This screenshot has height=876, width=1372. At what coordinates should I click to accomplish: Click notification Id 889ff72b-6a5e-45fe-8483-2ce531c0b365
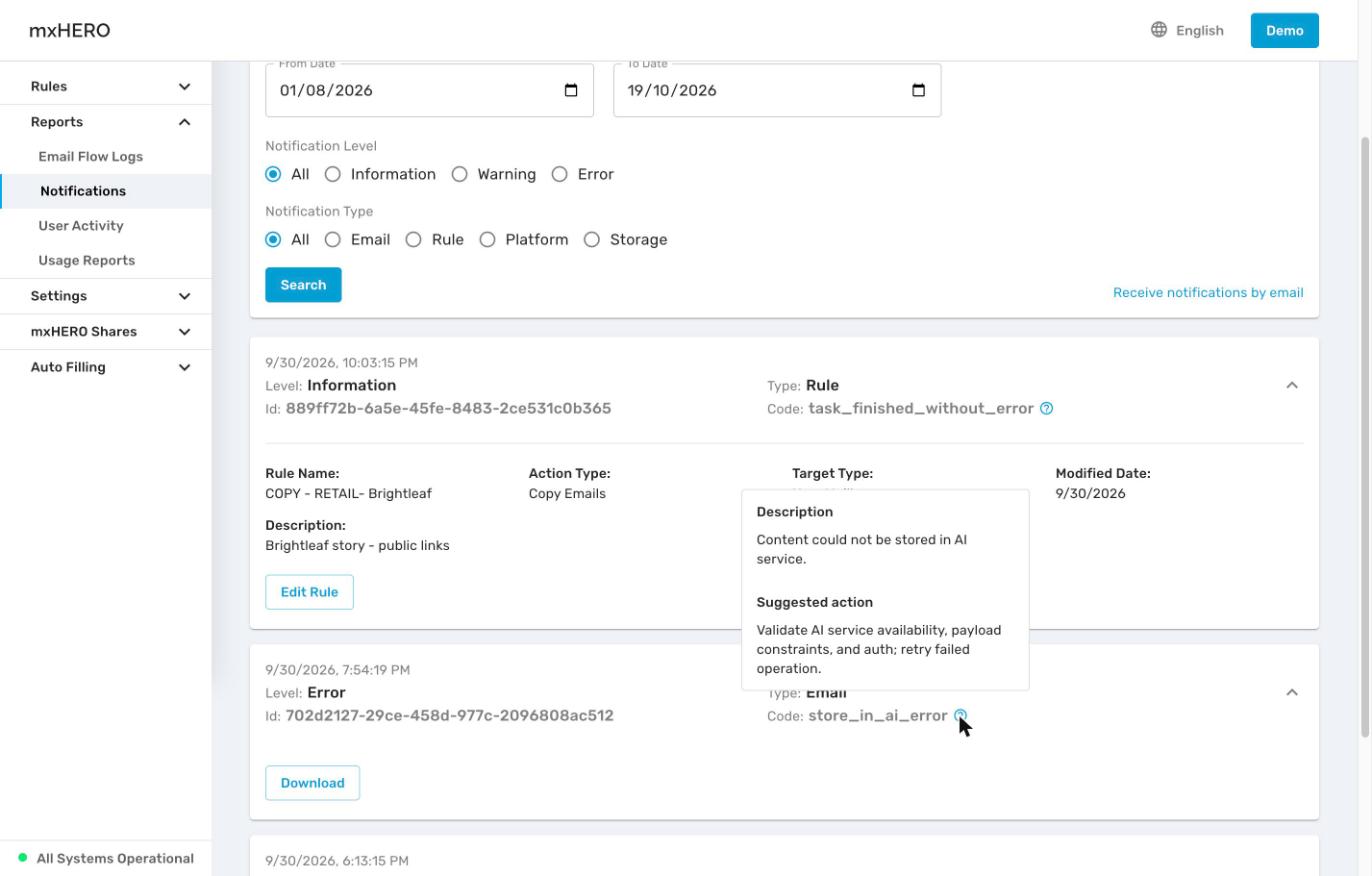coord(448,408)
